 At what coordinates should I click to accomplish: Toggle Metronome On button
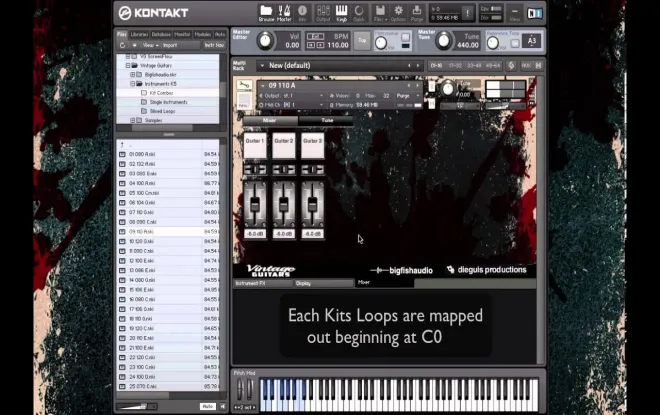[x=405, y=37]
